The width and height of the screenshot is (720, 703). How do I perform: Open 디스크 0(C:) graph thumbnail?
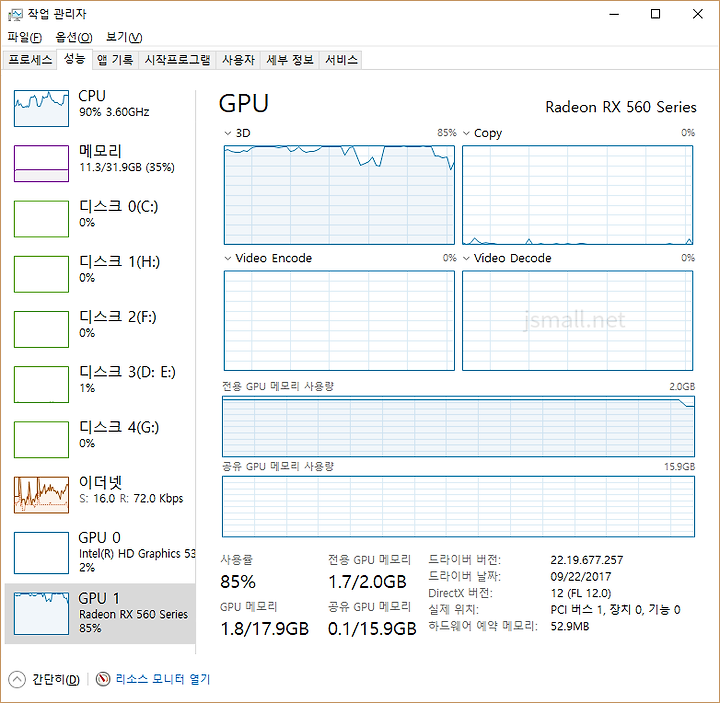coord(41,219)
